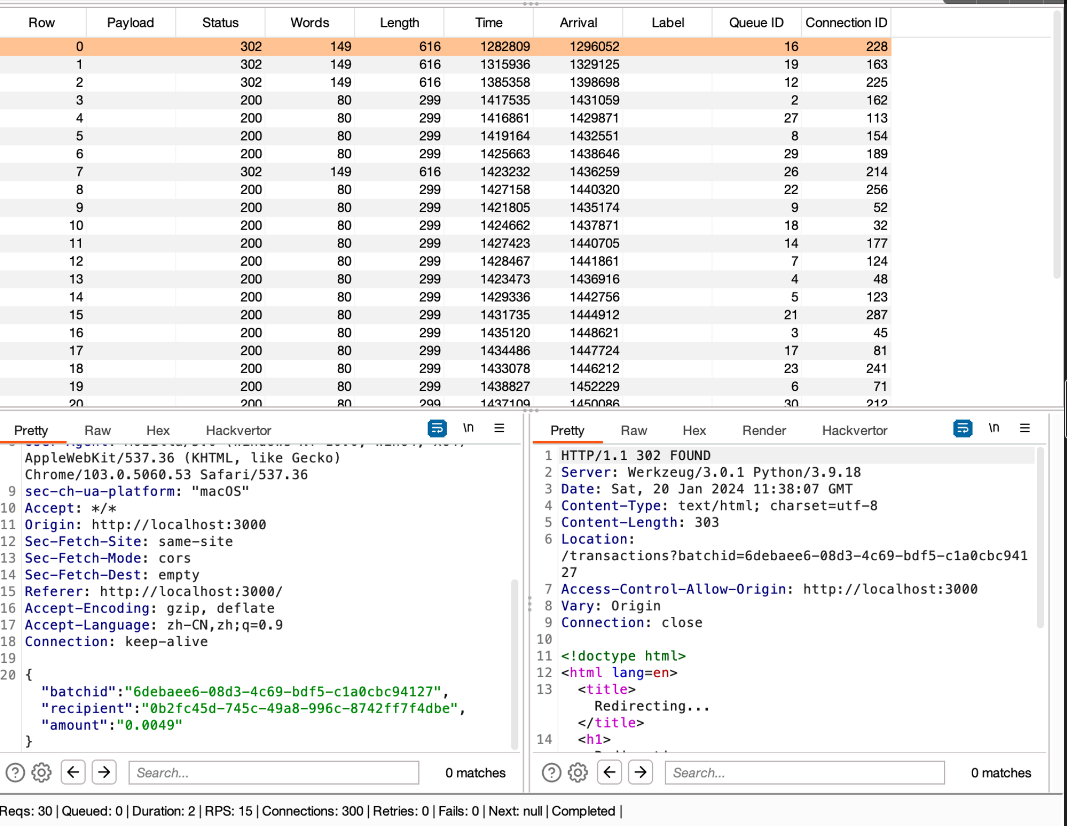Open request panel hamburger options menu

(500, 428)
